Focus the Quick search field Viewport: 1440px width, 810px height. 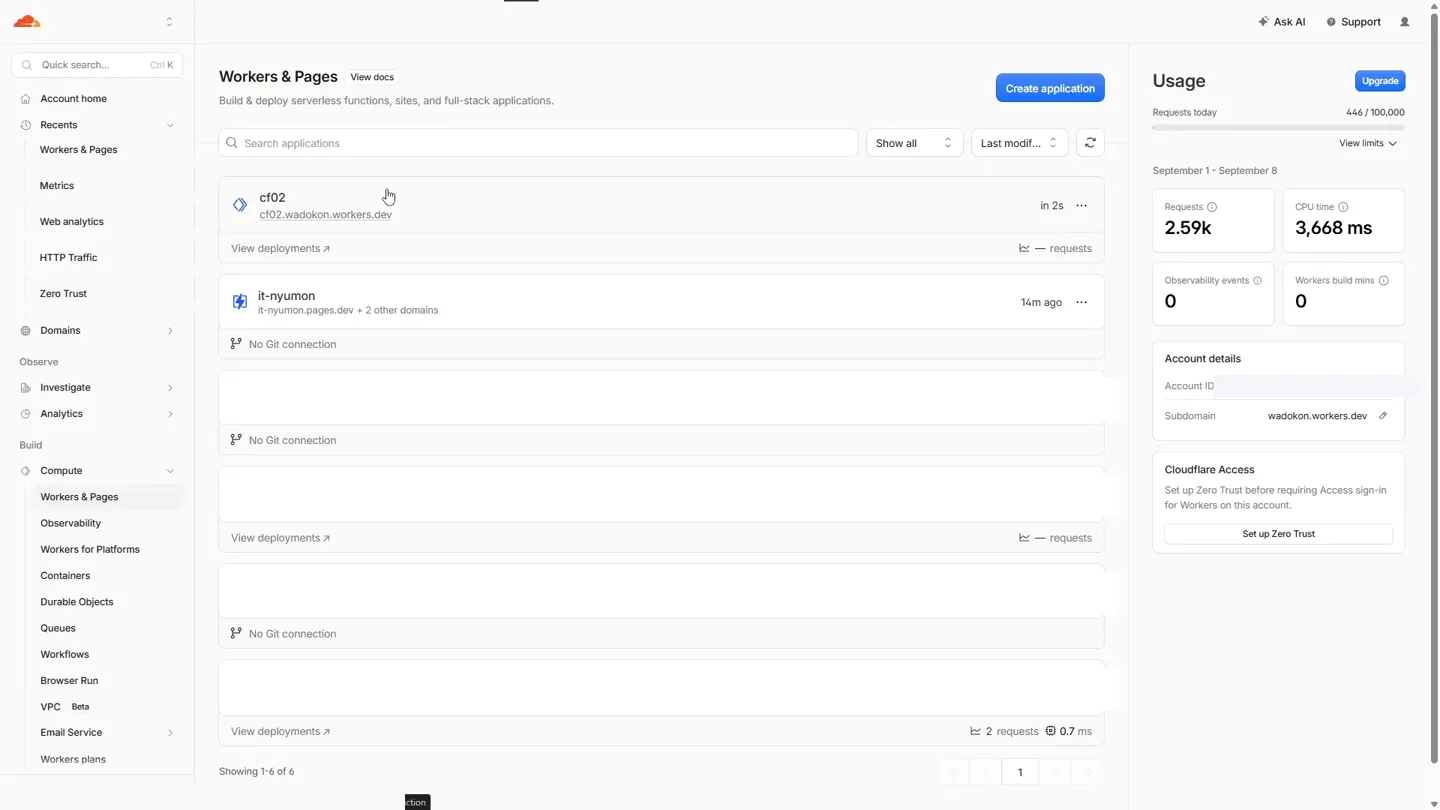click(97, 65)
